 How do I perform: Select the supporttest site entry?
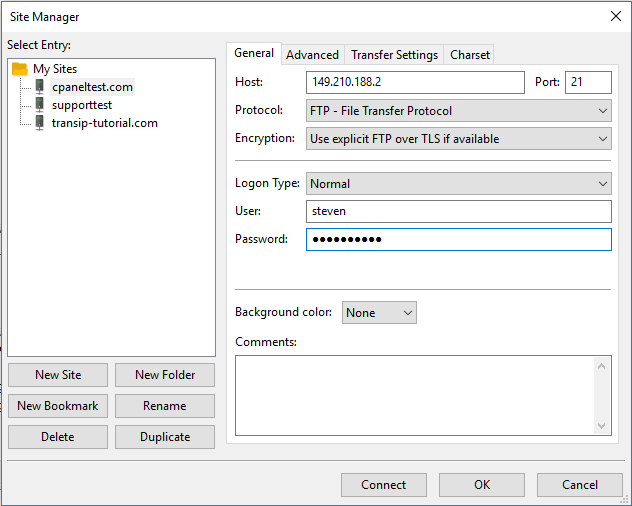[x=82, y=105]
